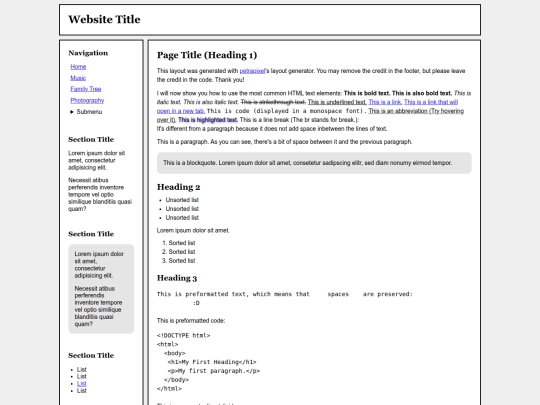Click the 'Heading 3' heading
This screenshot has width=540, height=405.
177,278
